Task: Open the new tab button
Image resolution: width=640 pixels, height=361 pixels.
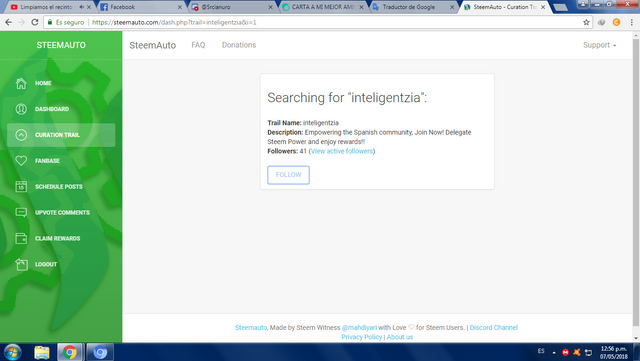Action: click(x=560, y=7)
